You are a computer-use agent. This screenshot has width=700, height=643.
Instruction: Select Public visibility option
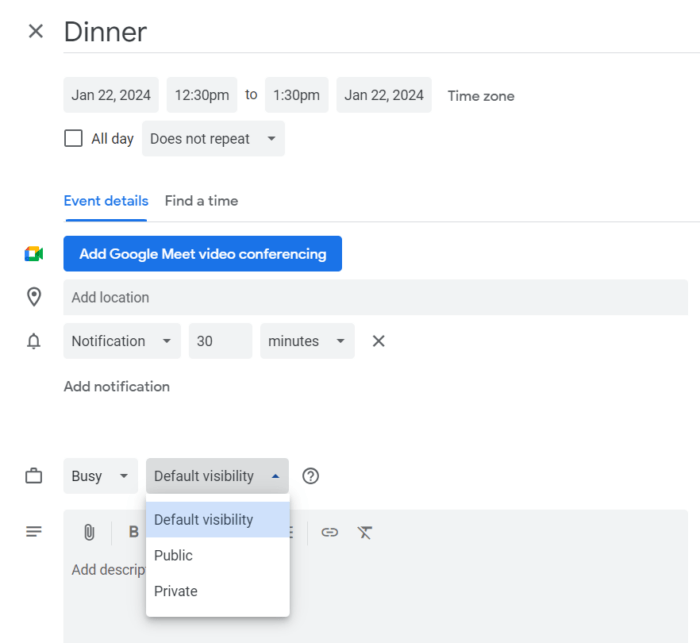coord(174,555)
